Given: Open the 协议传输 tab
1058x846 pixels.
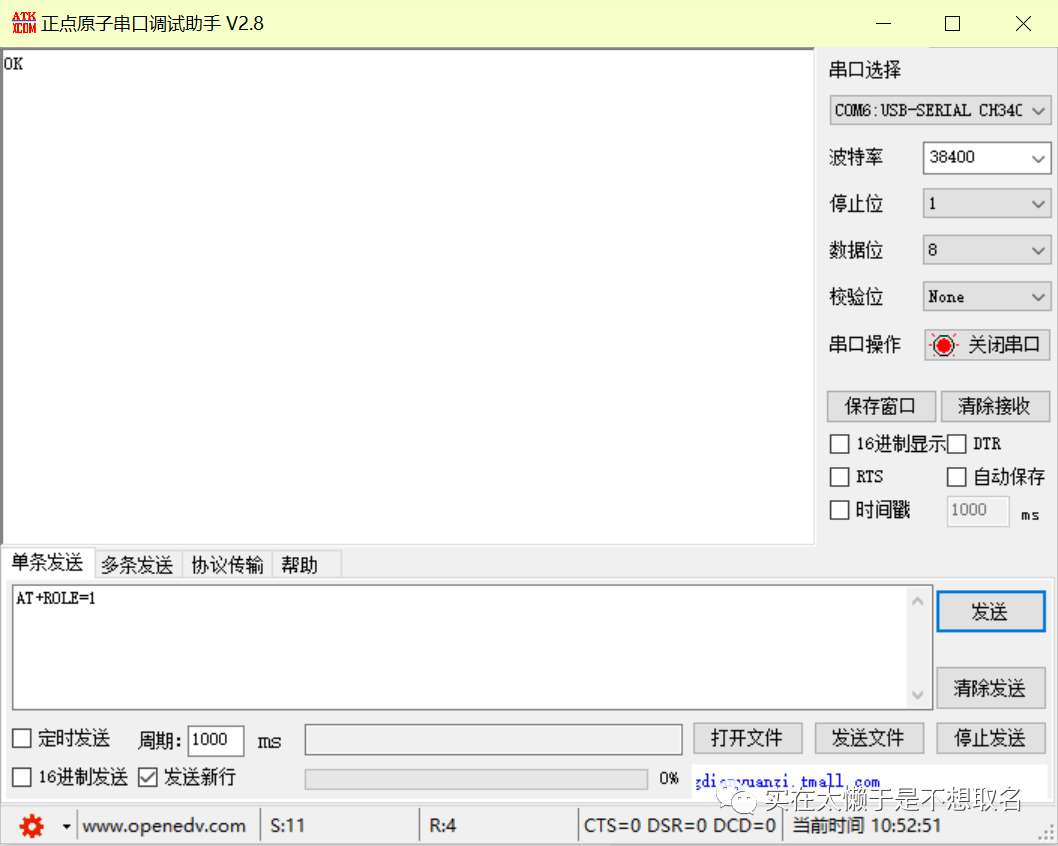Looking at the screenshot, I should click(227, 565).
